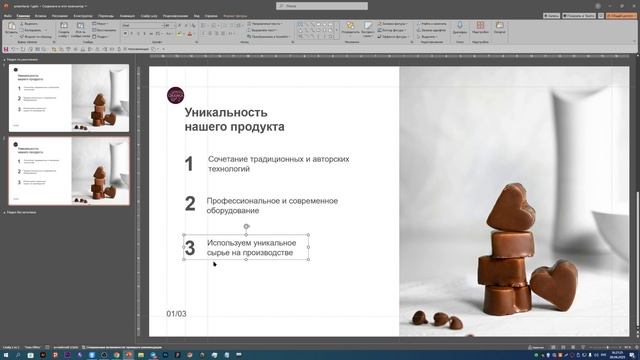Click the Align Text (Выровнять текст) icon
640x360 pixels.
249,30
